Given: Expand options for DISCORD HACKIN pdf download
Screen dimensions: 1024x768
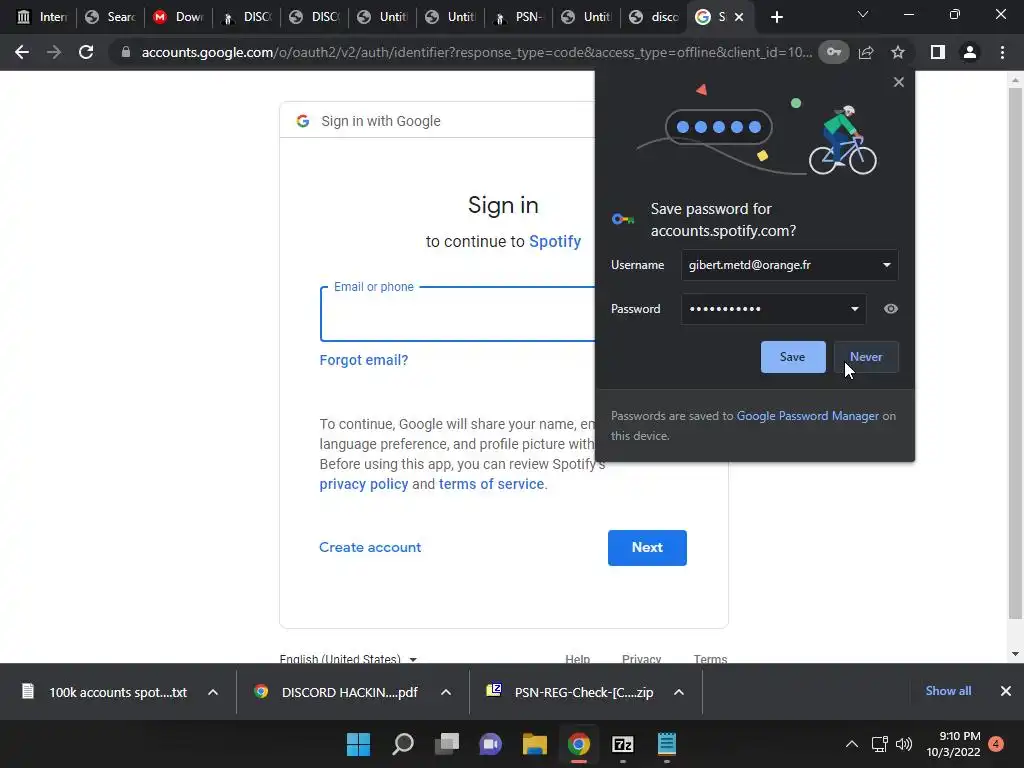Looking at the screenshot, I should tap(446, 692).
